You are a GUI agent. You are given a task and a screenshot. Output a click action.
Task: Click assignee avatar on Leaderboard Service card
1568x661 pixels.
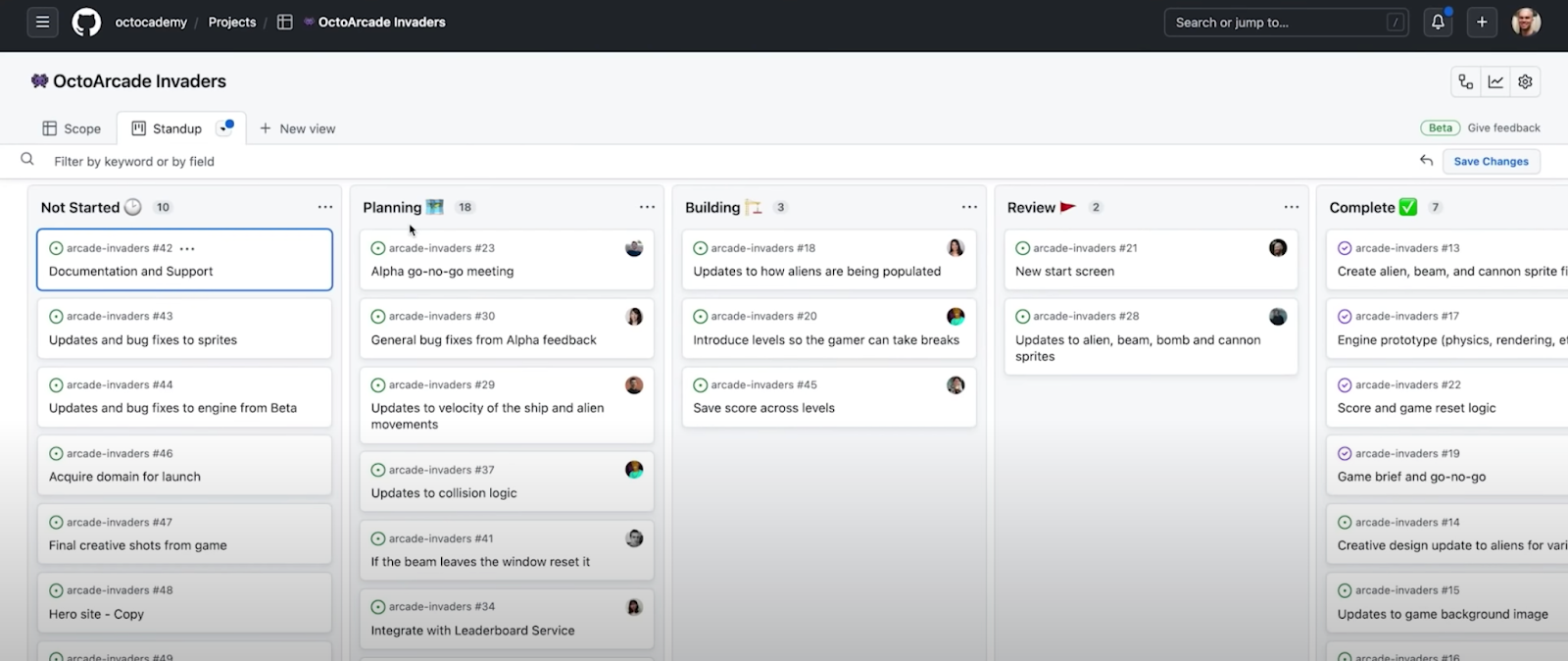(x=634, y=607)
